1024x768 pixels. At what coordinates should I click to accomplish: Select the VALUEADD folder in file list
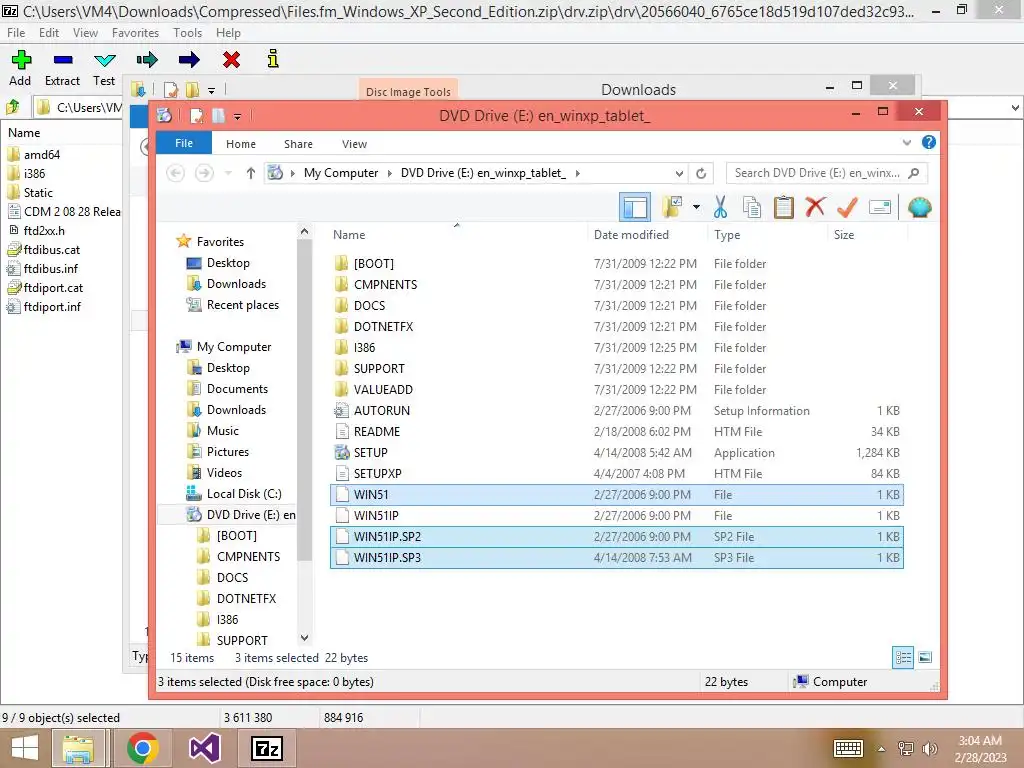(x=616, y=389)
